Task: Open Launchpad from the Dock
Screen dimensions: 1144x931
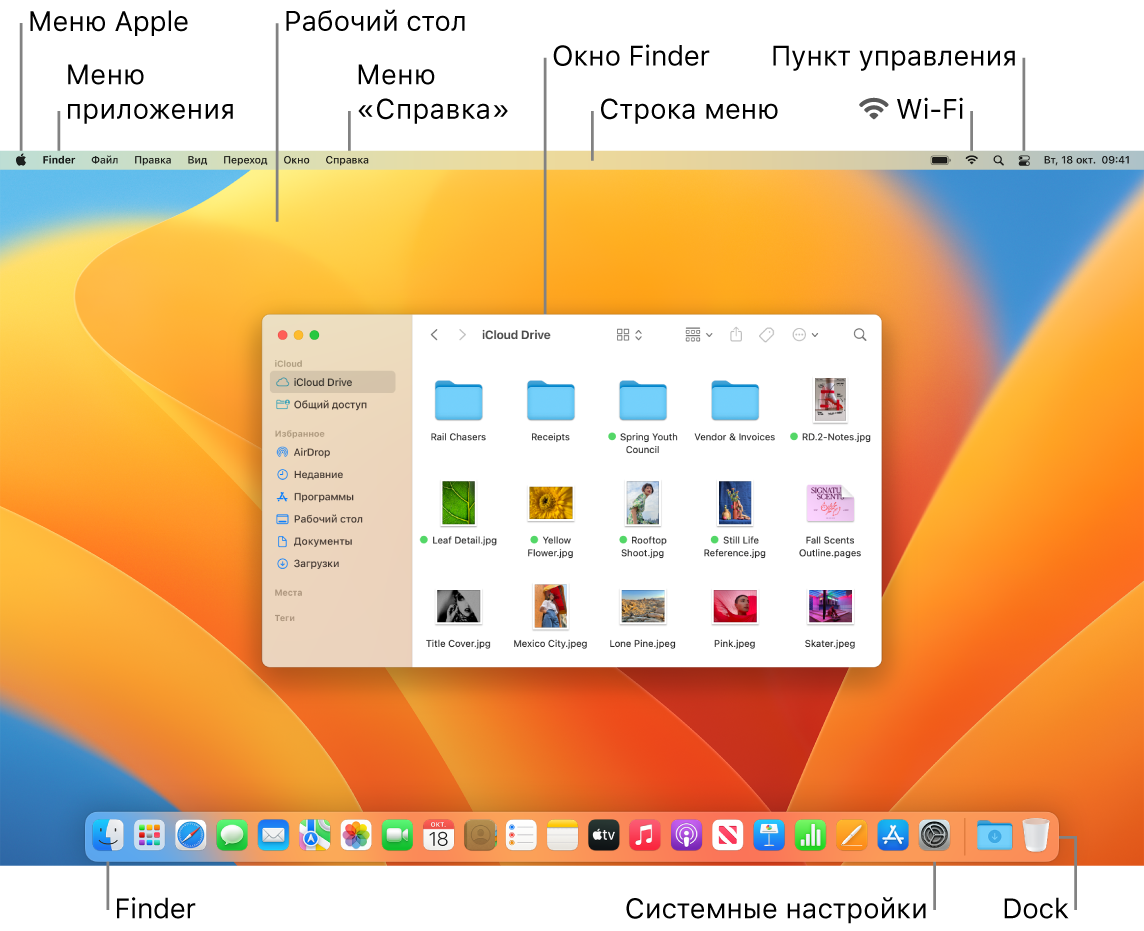Action: (149, 836)
